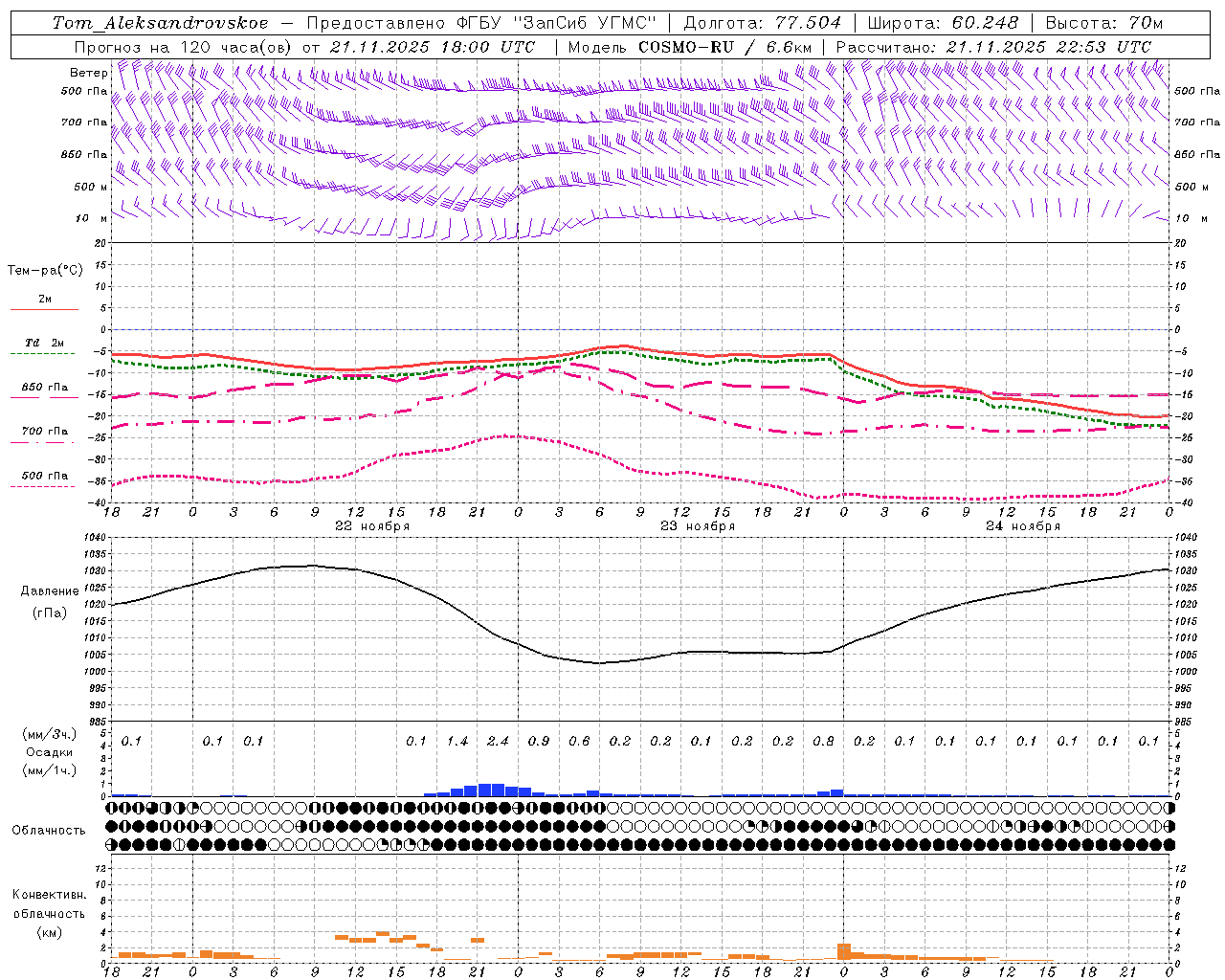Image resolution: width=1225 pixels, height=980 pixels.
Task: Click the "(гПа)" unit under Давление
Action: [x=50, y=612]
